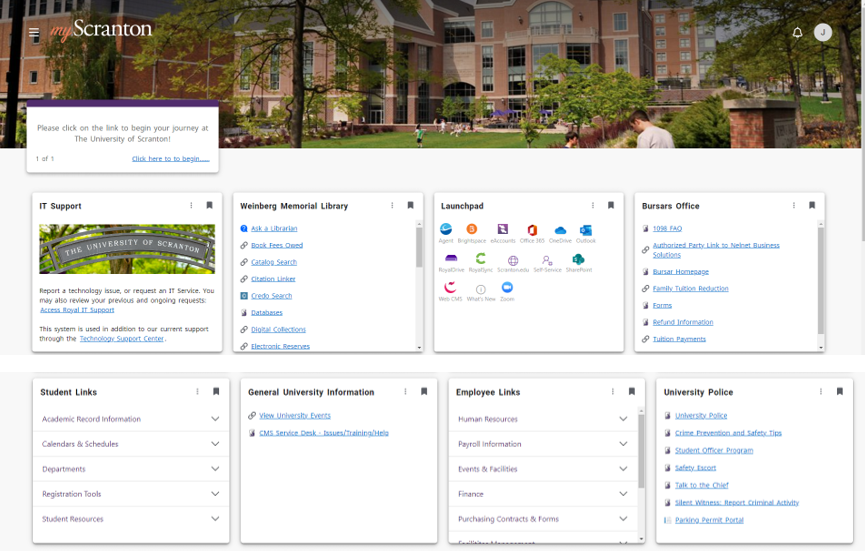Screen dimensions: 865x551
Task: Open Safety Escort link
Action: pos(695,468)
